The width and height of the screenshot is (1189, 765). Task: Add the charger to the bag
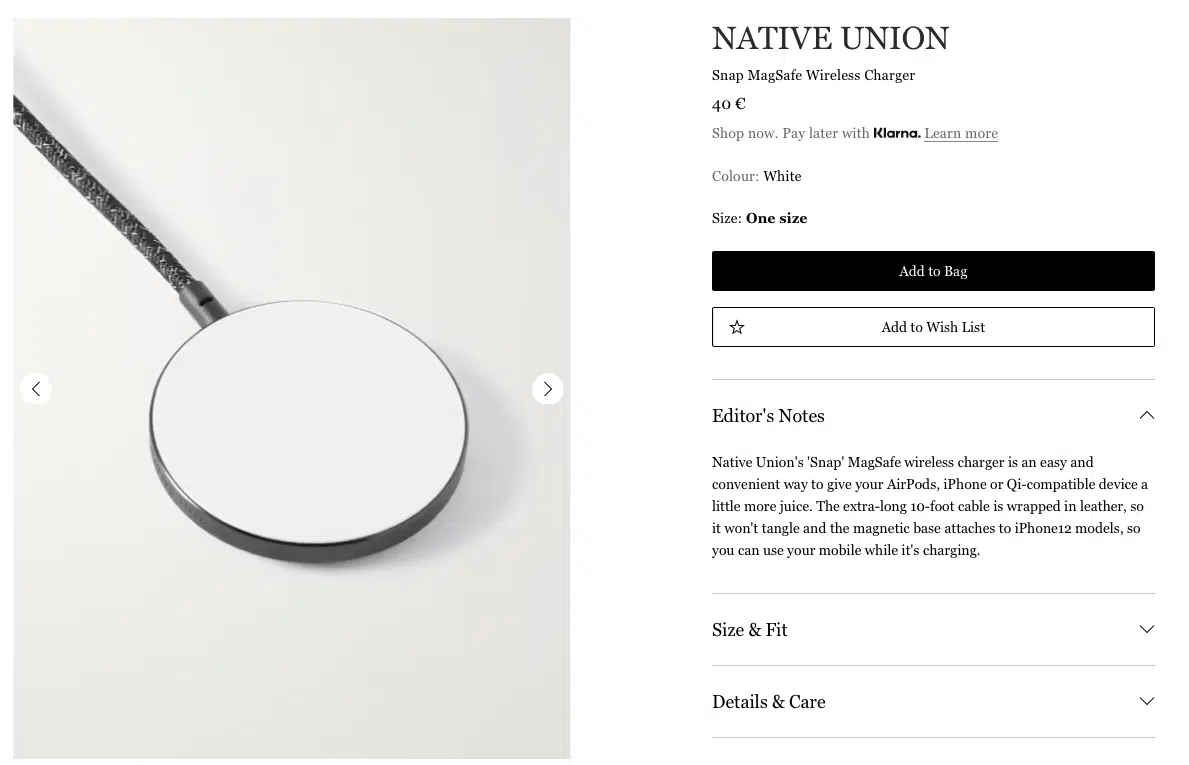click(932, 271)
